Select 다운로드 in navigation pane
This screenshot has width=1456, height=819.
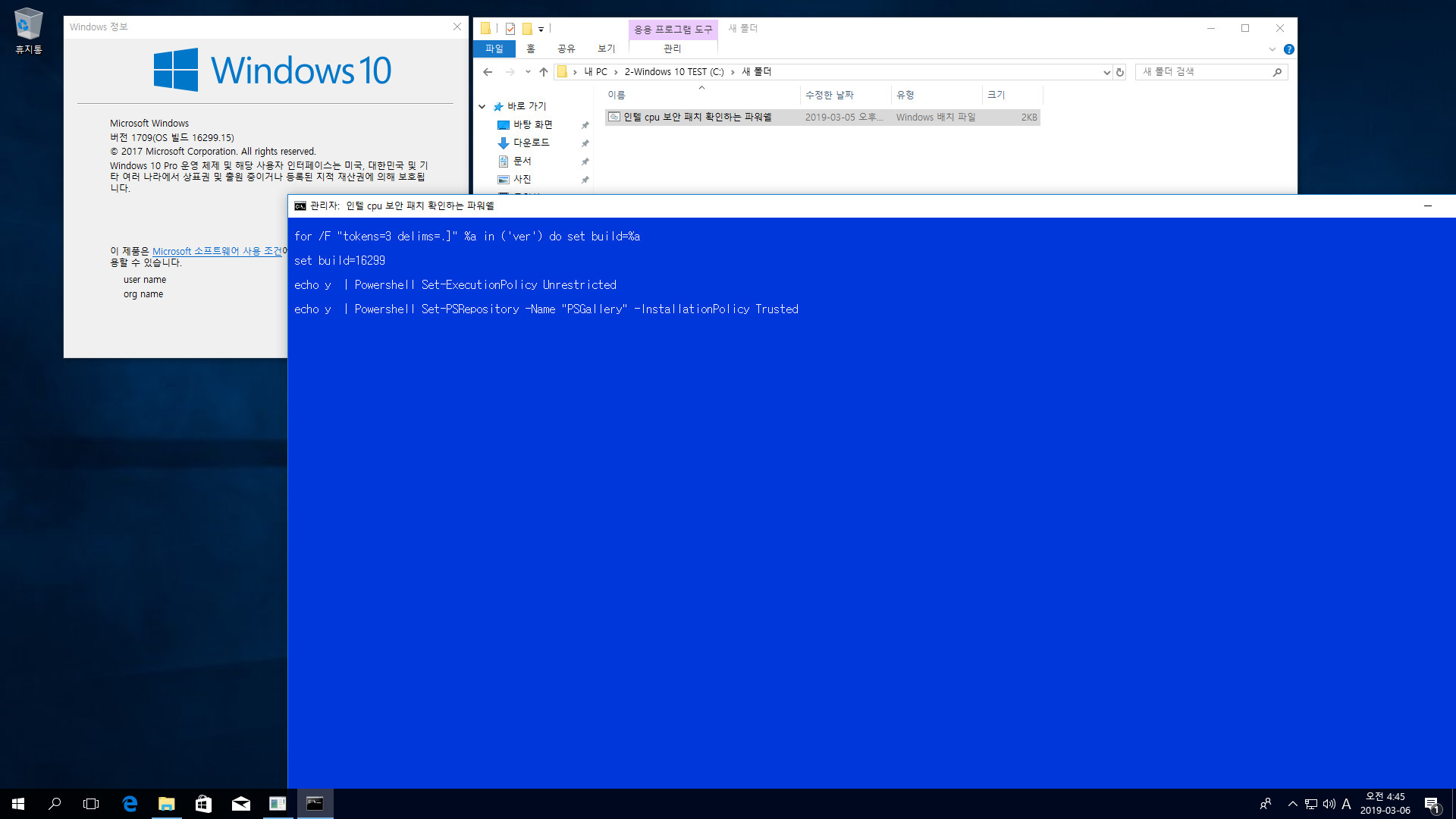point(531,143)
